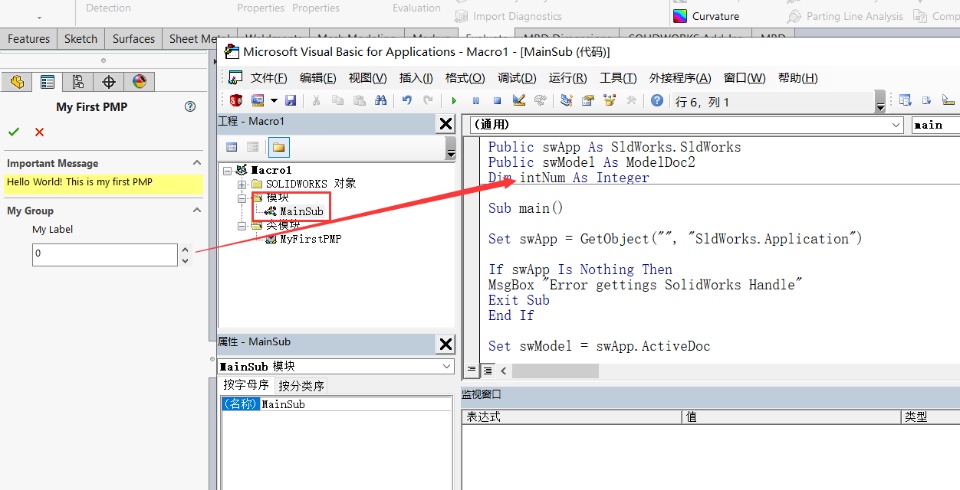
Task: Open the Properties Window toolbar icon
Action: (588, 100)
